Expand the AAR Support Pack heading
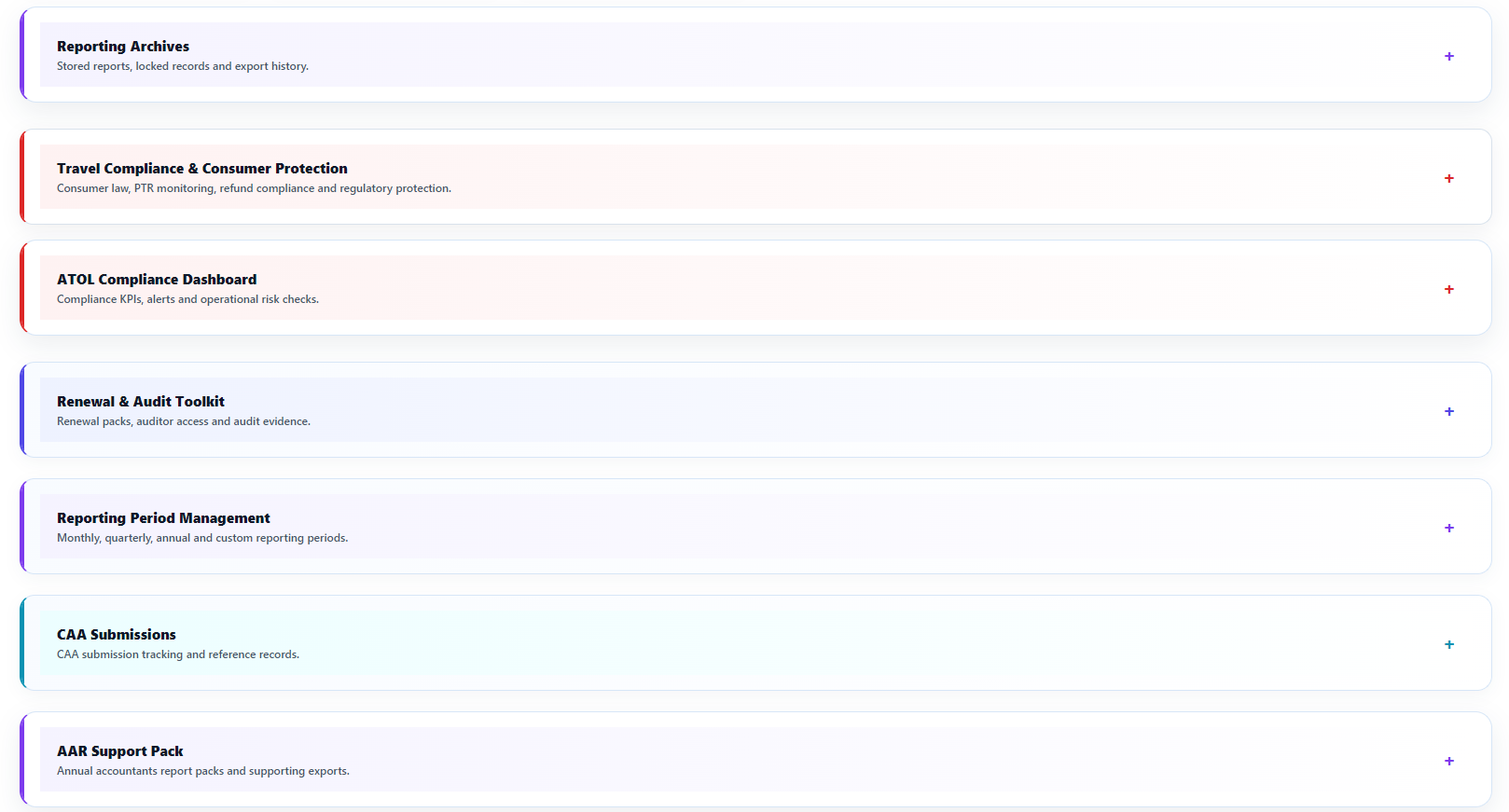Image resolution: width=1509 pixels, height=812 pixels. pos(120,751)
